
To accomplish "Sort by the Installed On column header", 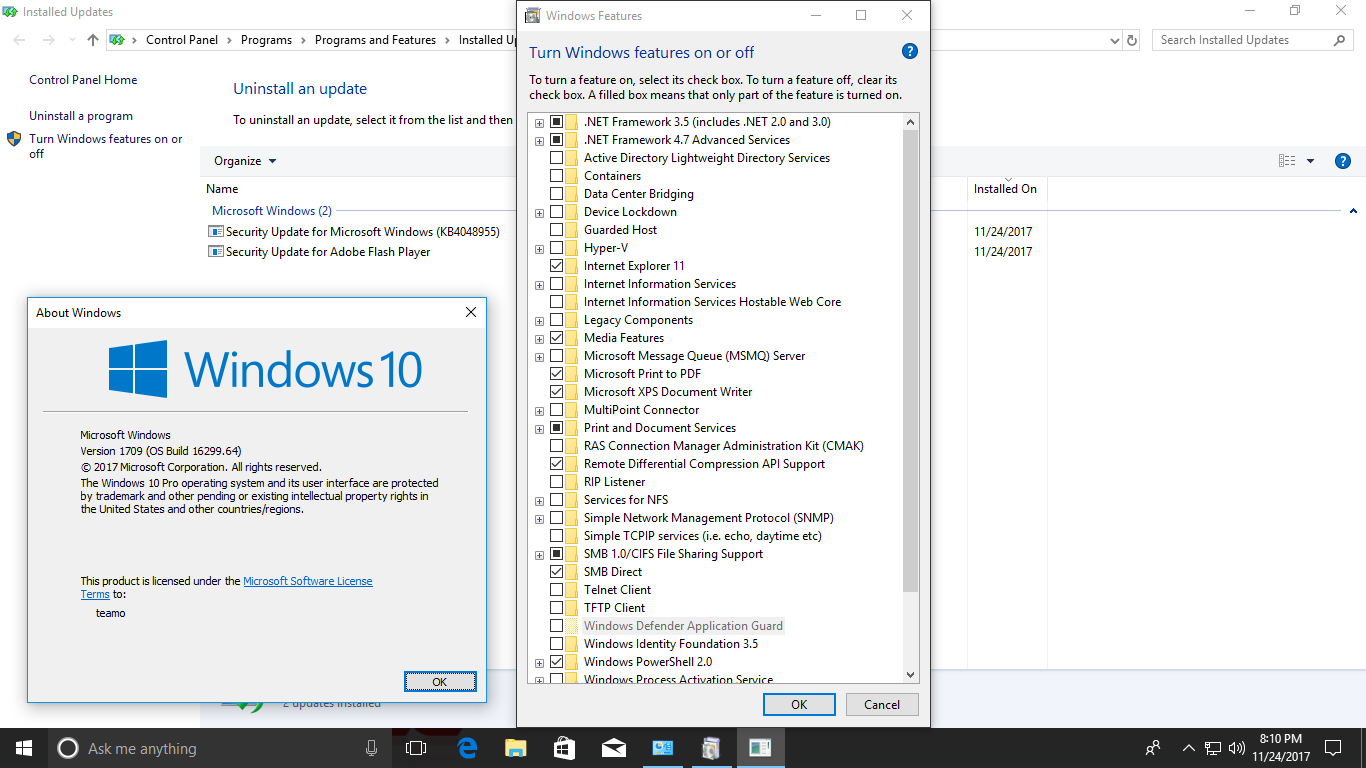I will 1005,188.
